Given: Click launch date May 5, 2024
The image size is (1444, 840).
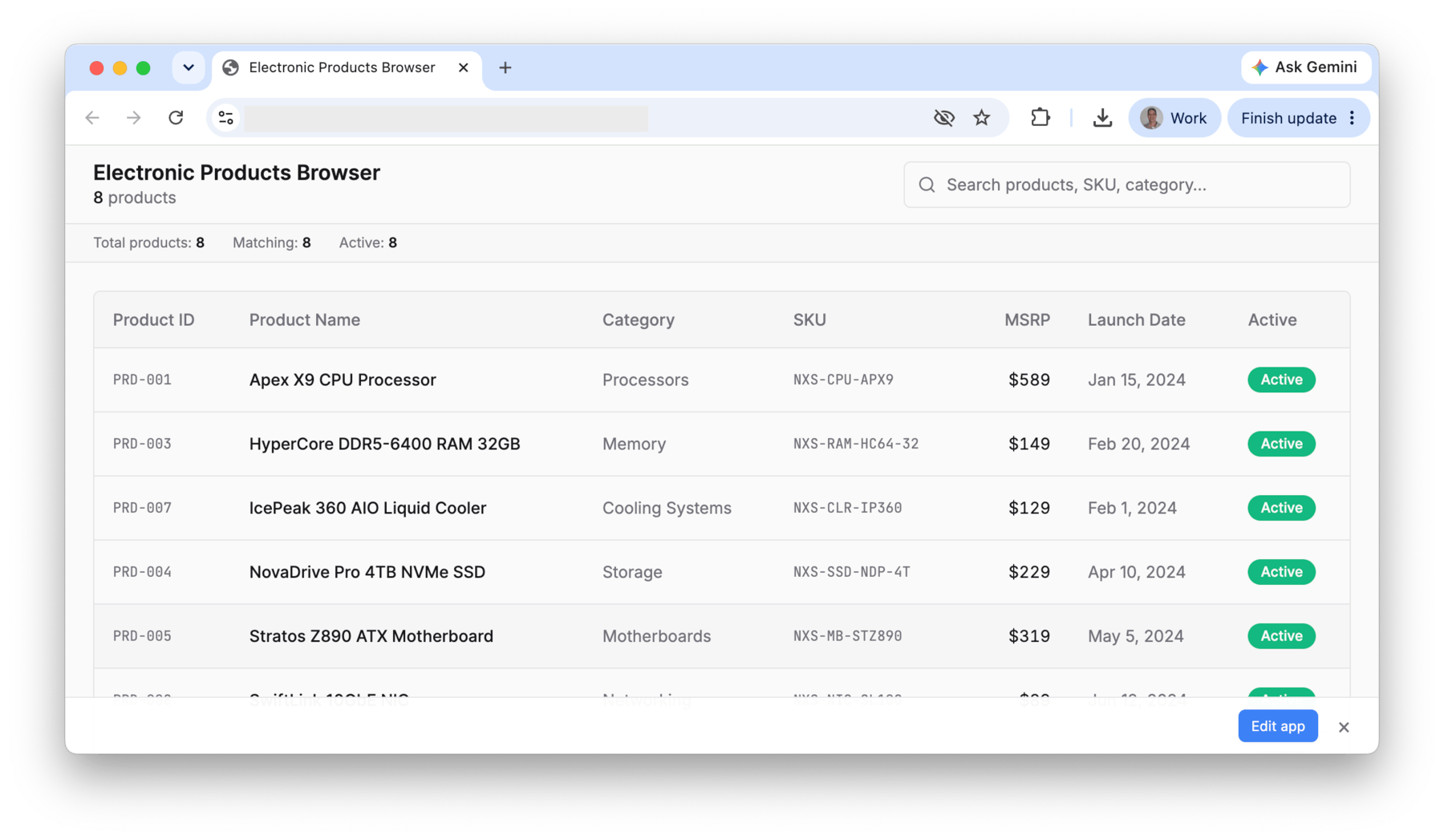Looking at the screenshot, I should pos(1135,636).
